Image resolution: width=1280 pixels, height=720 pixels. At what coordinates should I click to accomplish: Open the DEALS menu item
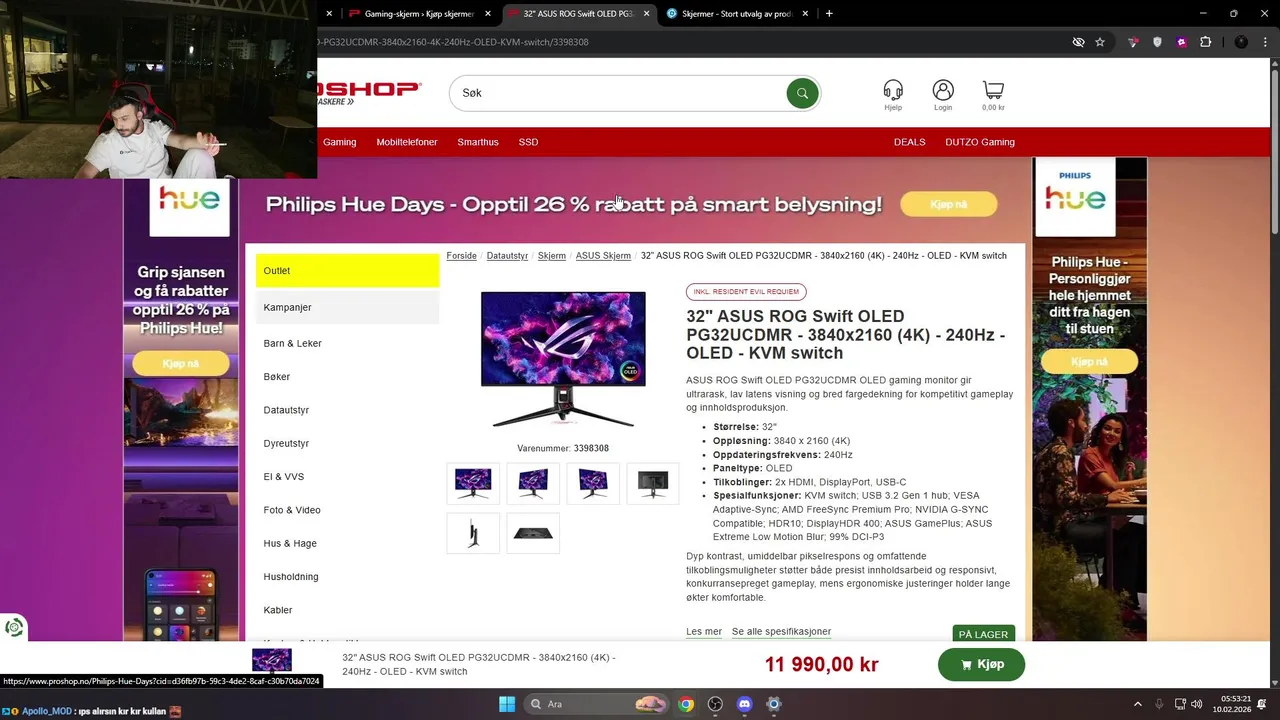(x=910, y=142)
